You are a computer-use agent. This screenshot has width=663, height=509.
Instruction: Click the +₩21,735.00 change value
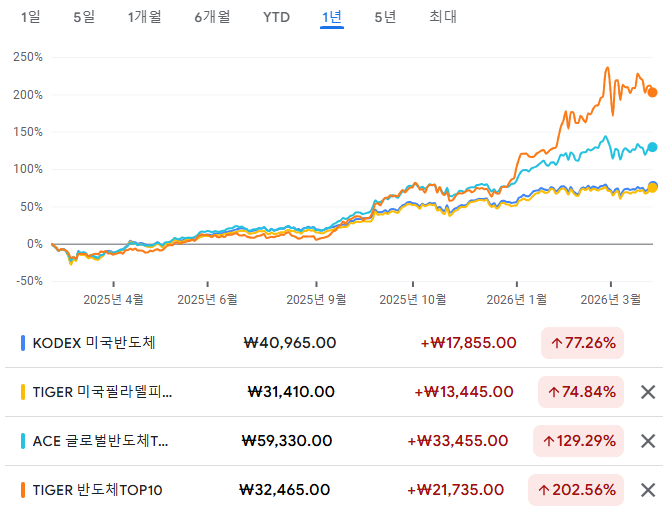click(x=455, y=490)
